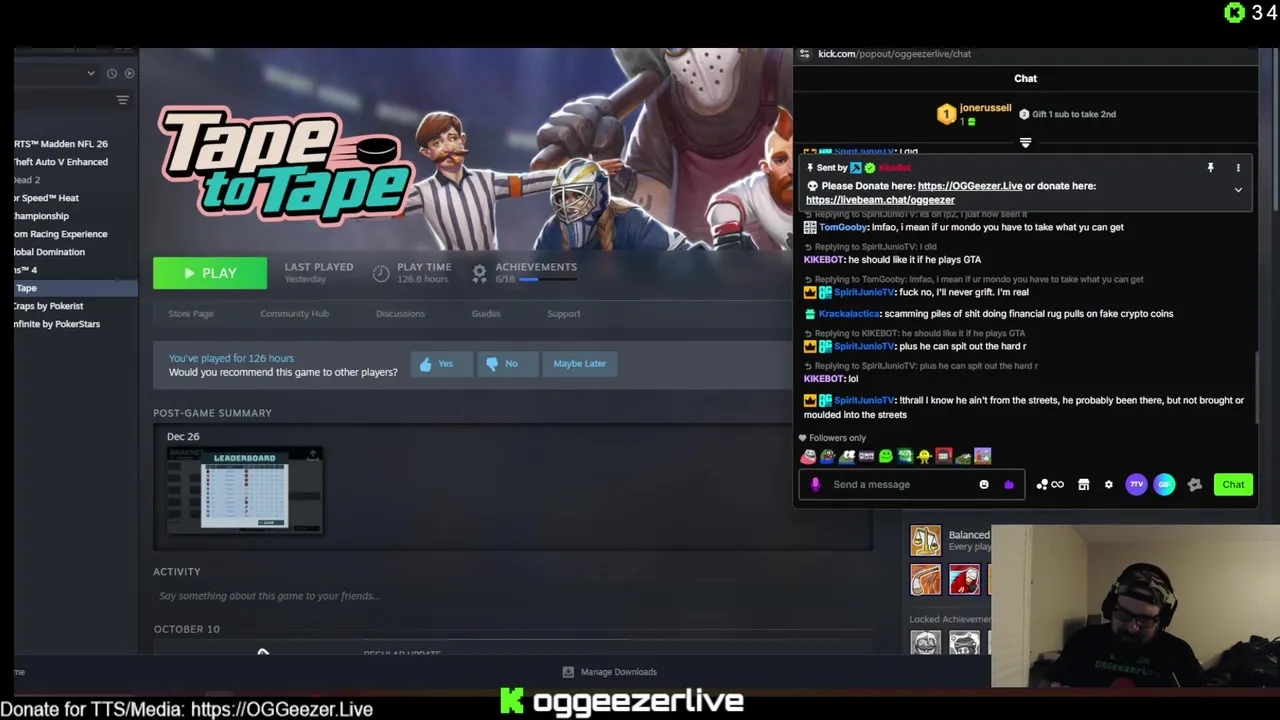Image resolution: width=1280 pixels, height=720 pixels.
Task: Select Speed Heat game in library list
Action: tap(46, 198)
